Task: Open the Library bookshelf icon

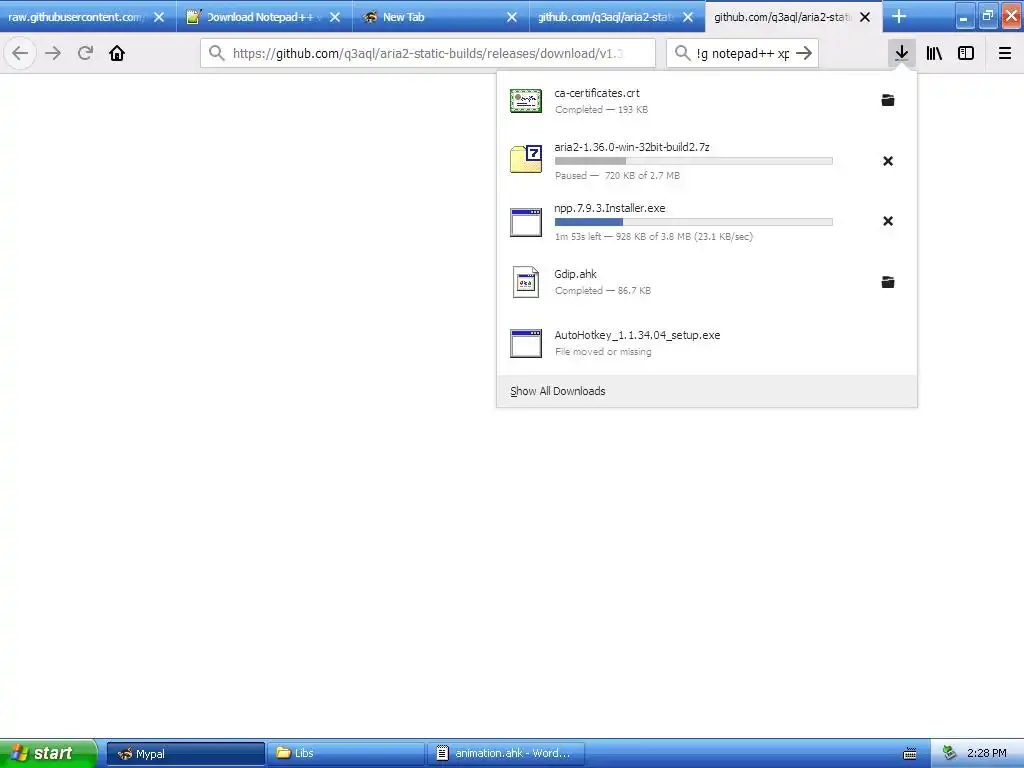Action: (934, 53)
